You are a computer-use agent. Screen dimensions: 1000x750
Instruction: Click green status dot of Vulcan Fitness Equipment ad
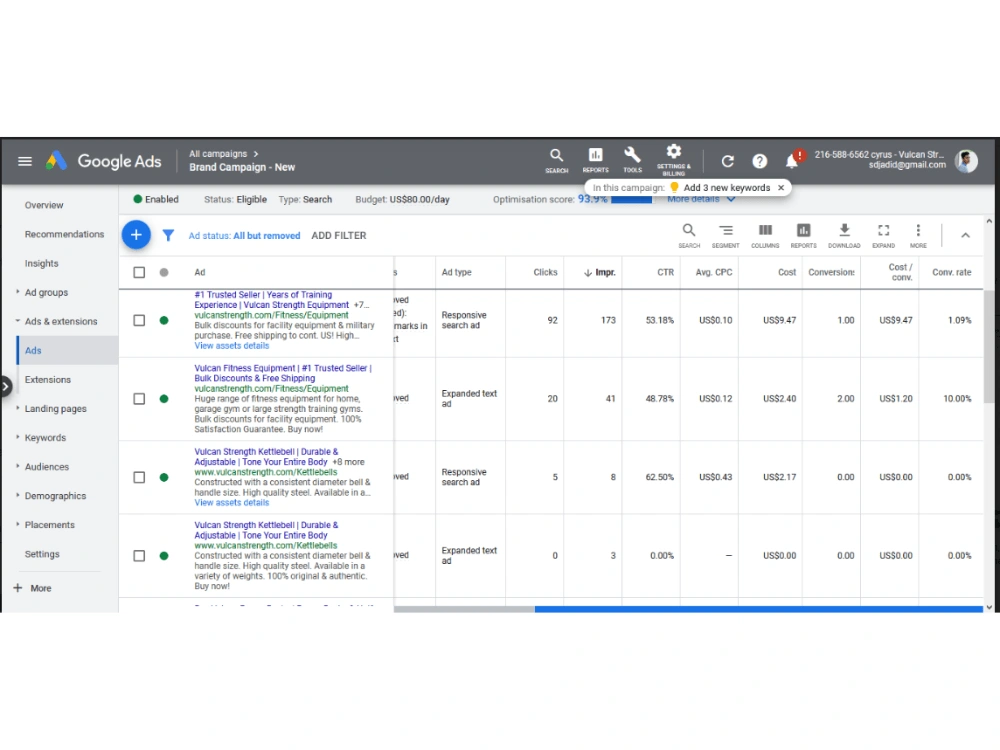coord(164,399)
